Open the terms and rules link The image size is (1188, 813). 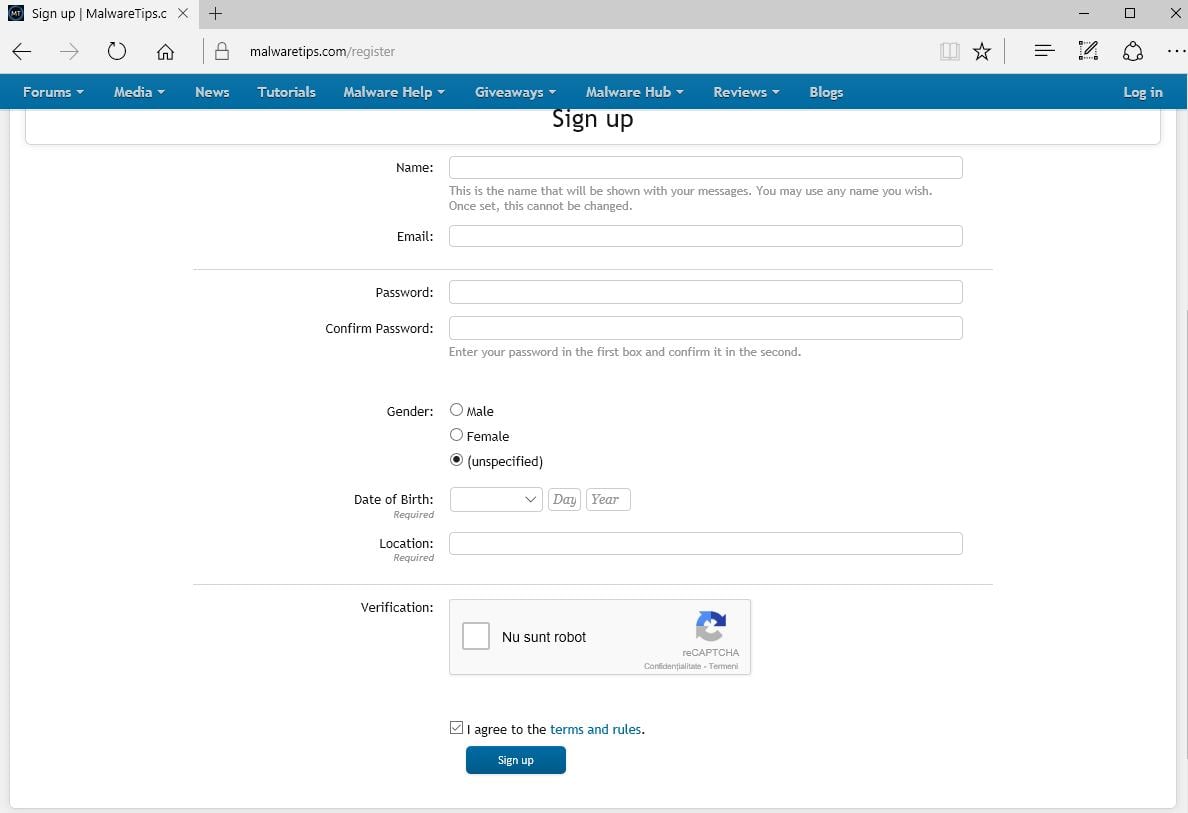[596, 729]
